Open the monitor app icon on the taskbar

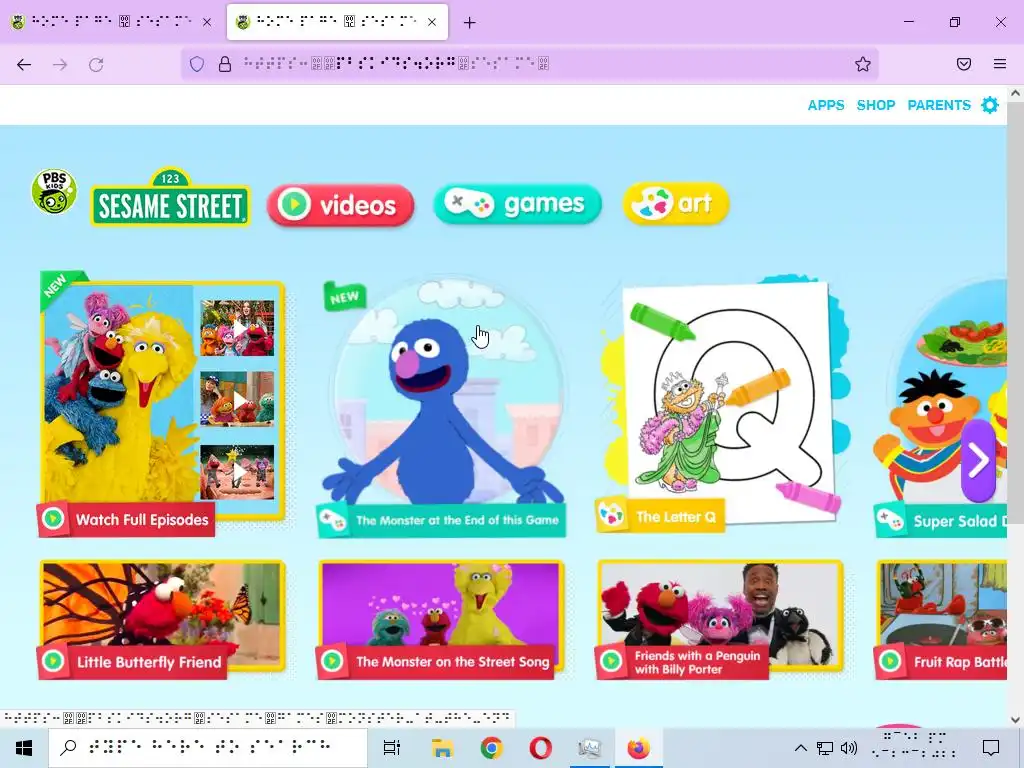coord(590,748)
